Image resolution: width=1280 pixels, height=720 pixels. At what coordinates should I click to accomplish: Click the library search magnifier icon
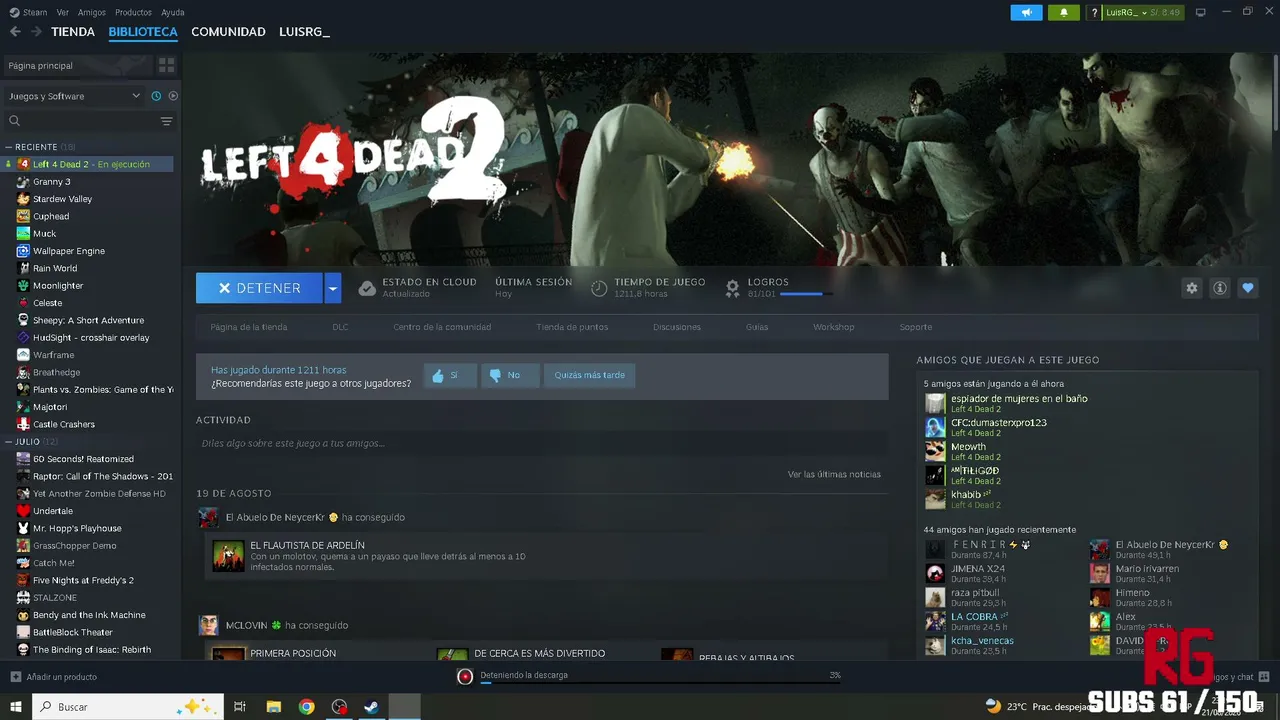coord(15,121)
